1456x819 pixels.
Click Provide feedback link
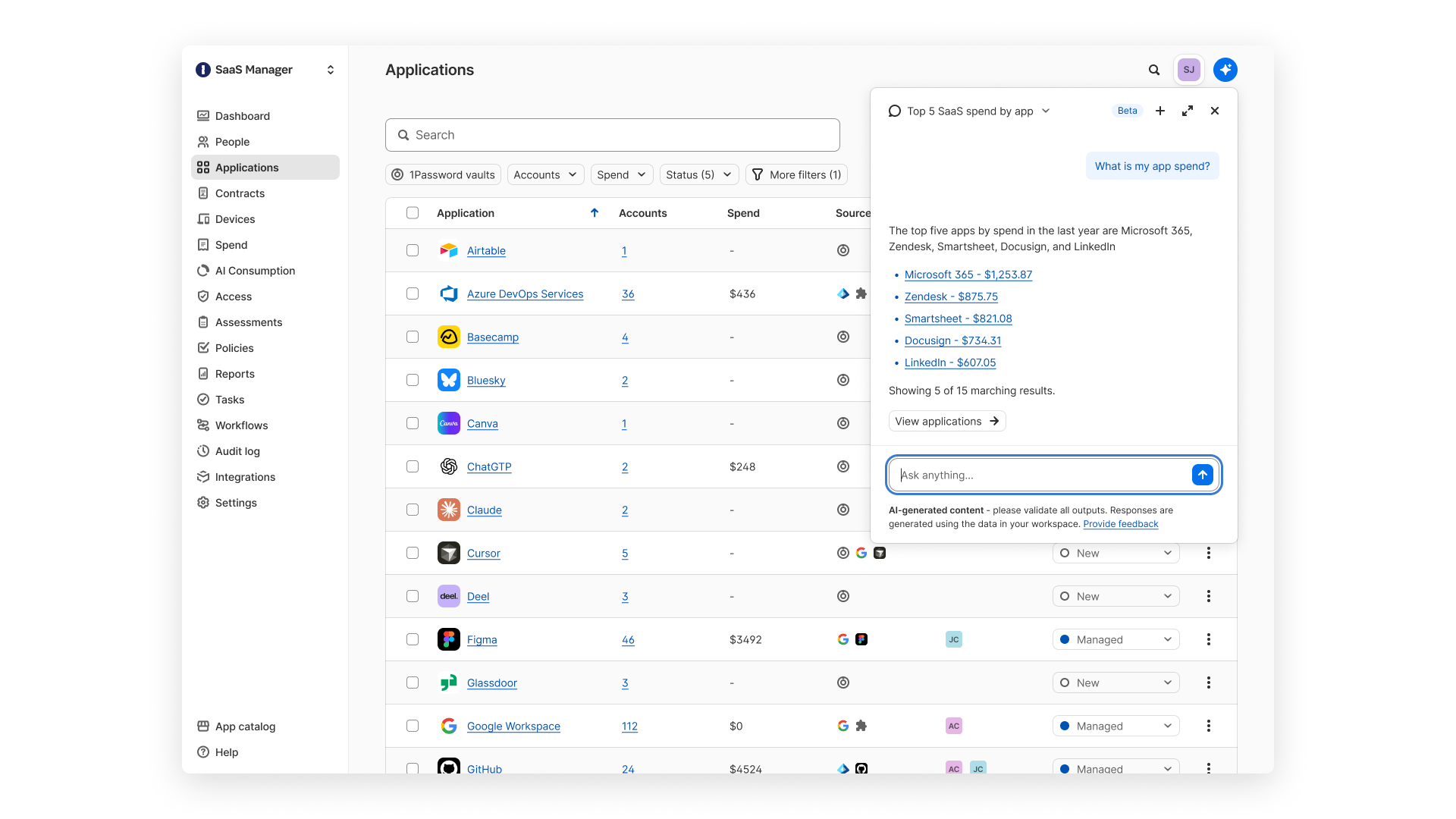[1121, 524]
